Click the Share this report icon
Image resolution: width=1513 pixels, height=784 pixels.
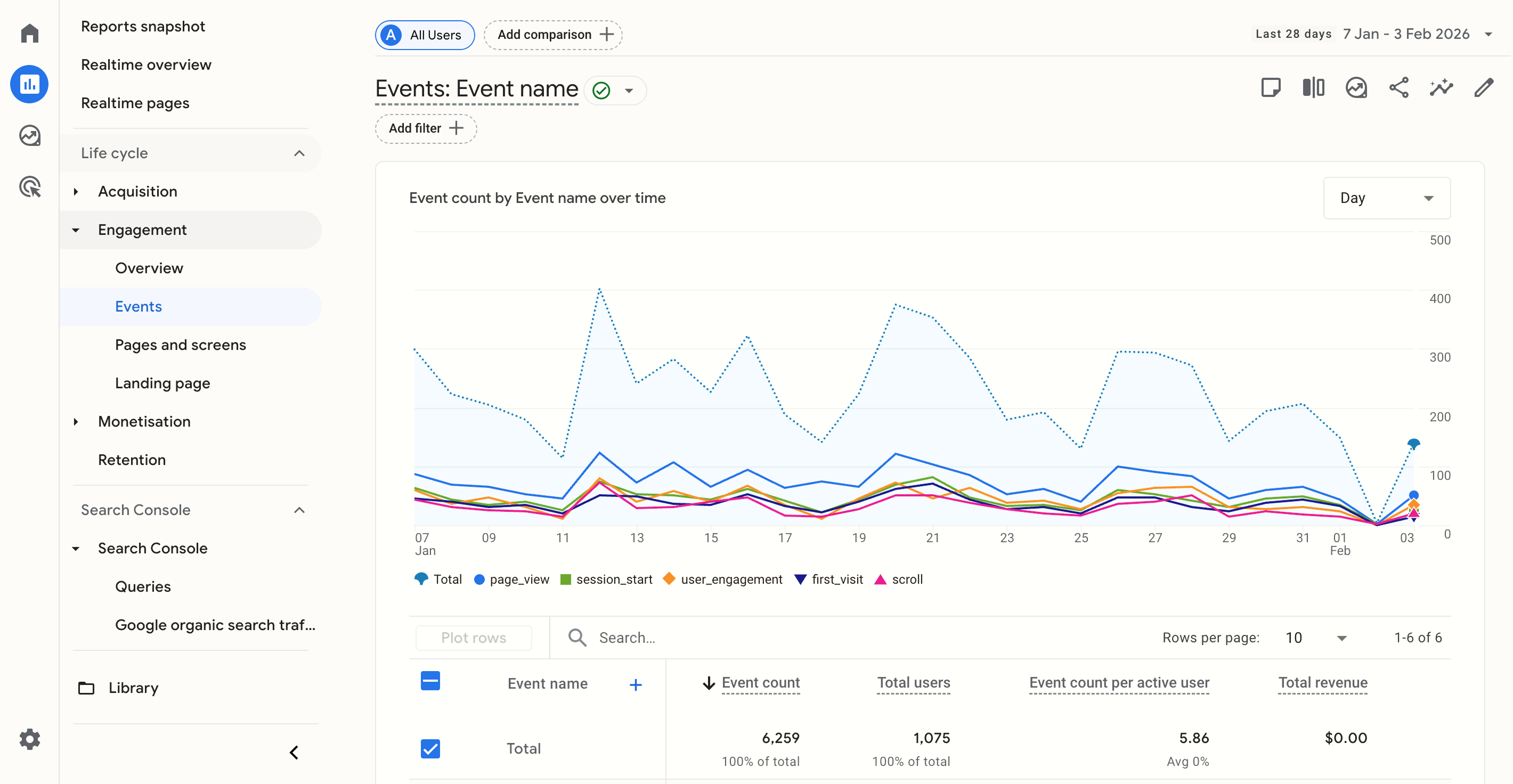tap(1398, 88)
